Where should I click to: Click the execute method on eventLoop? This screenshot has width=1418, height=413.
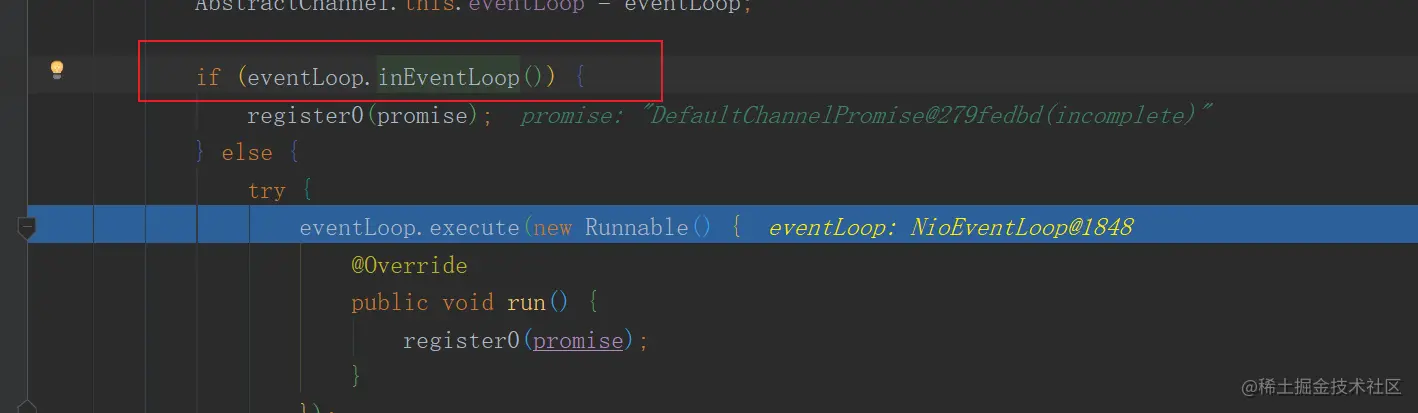tap(474, 228)
